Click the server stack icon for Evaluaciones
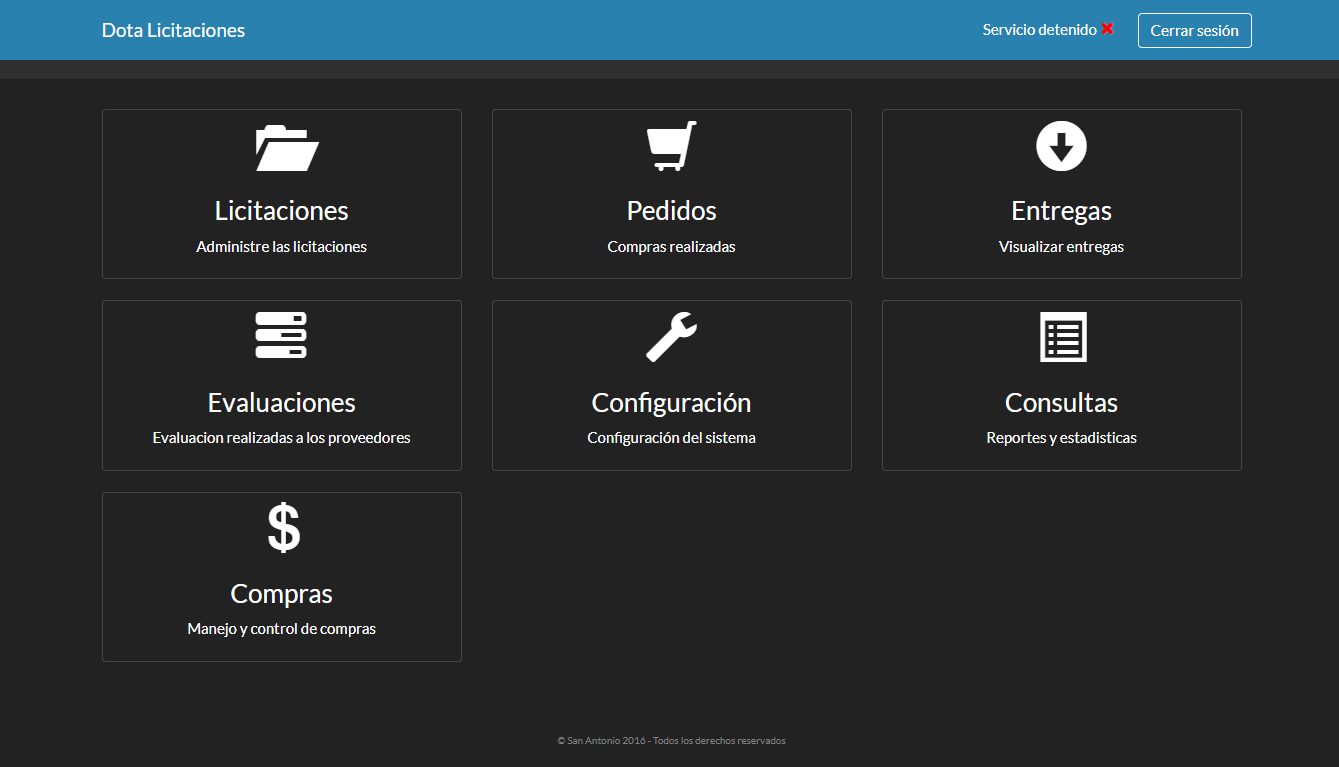Viewport: 1339px width, 767px height. (281, 336)
